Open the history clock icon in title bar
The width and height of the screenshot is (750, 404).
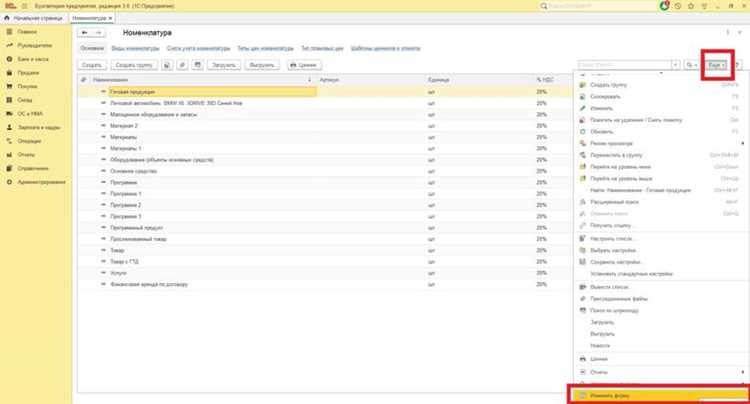click(x=678, y=6)
